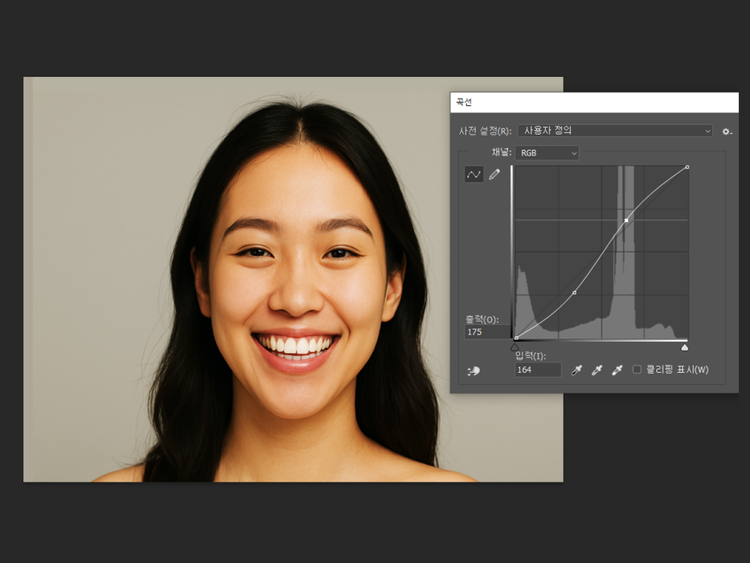Click the 곡선 dialog title bar
The width and height of the screenshot is (750, 563).
click(x=594, y=102)
